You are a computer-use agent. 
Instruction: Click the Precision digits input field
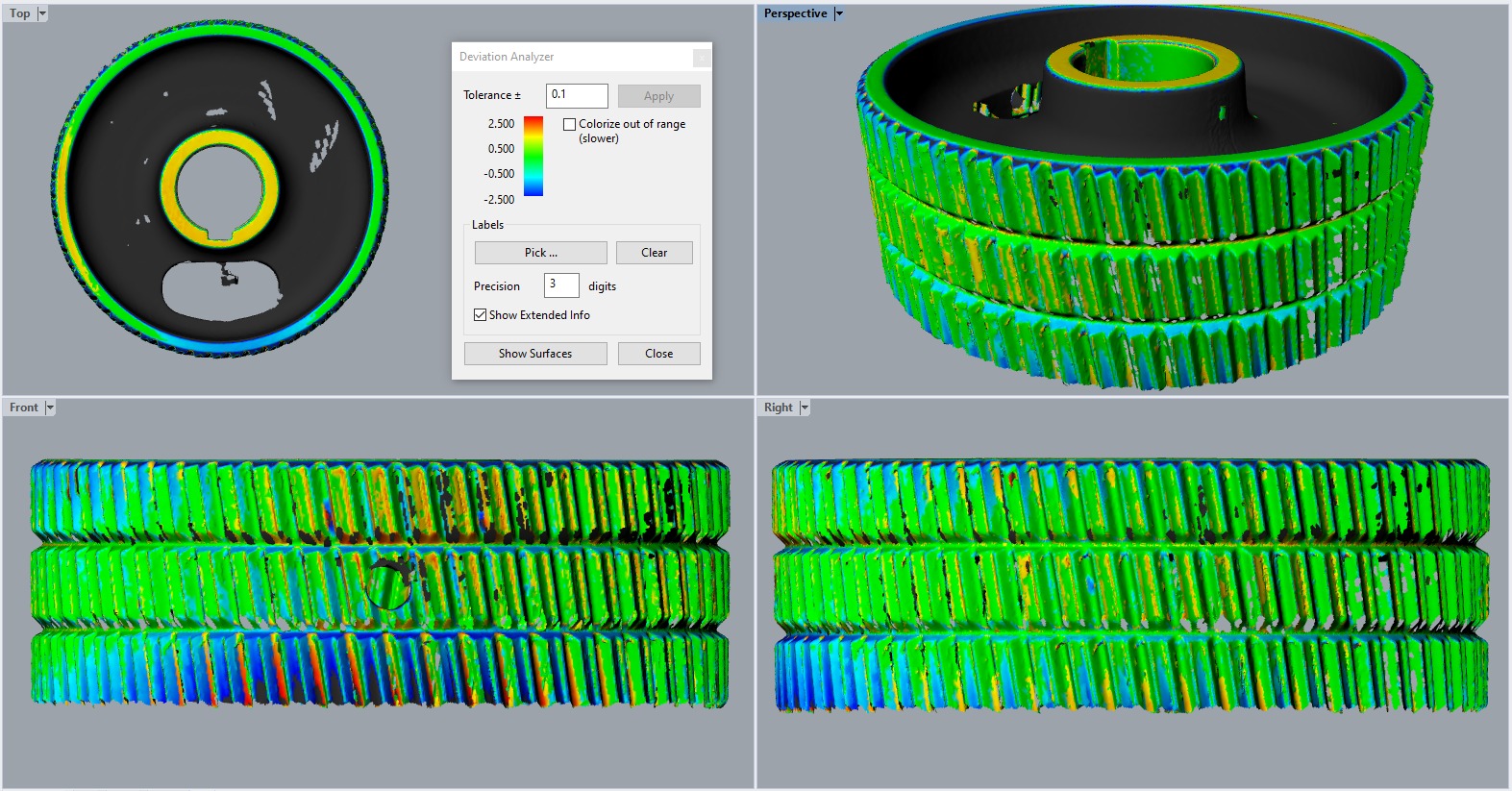point(560,285)
